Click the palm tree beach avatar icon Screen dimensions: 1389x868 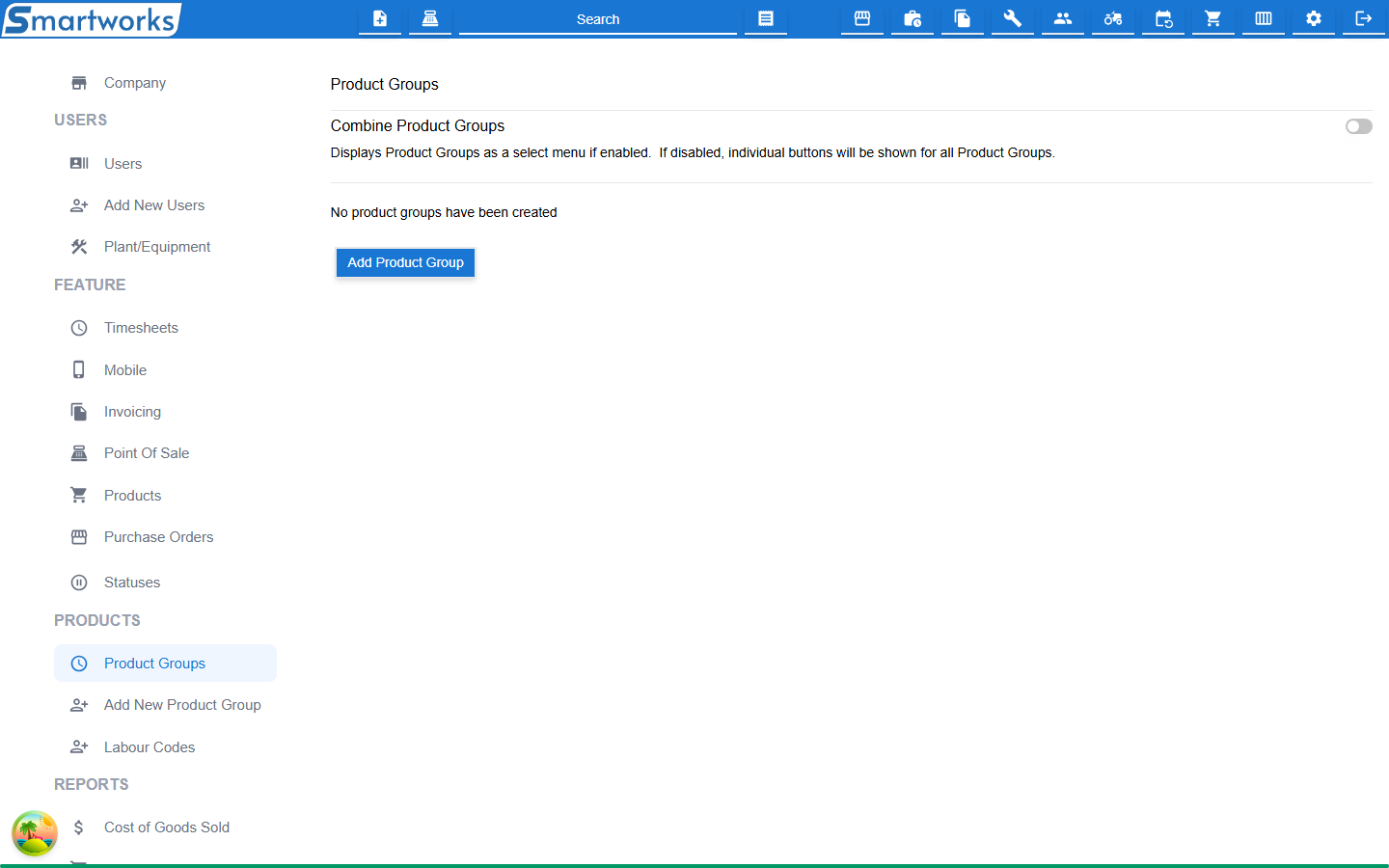tap(35, 833)
